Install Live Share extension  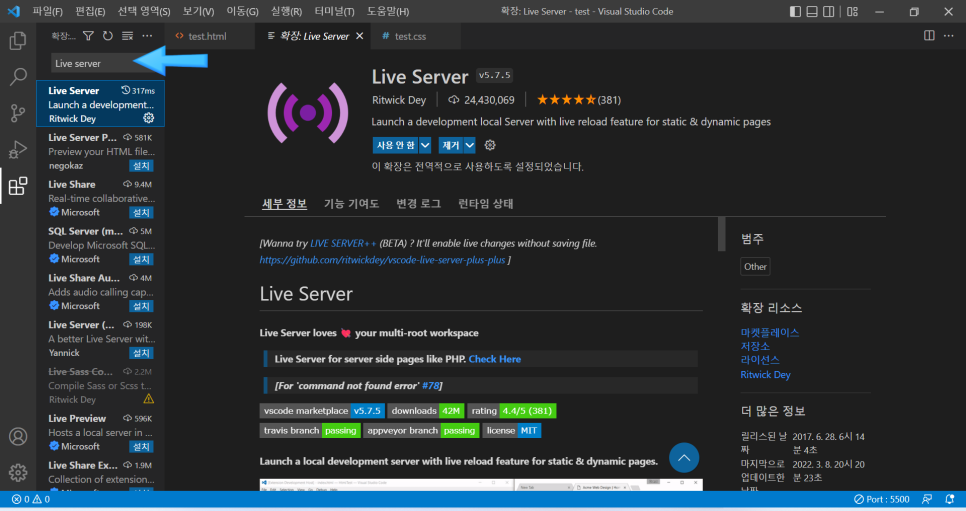click(141, 213)
